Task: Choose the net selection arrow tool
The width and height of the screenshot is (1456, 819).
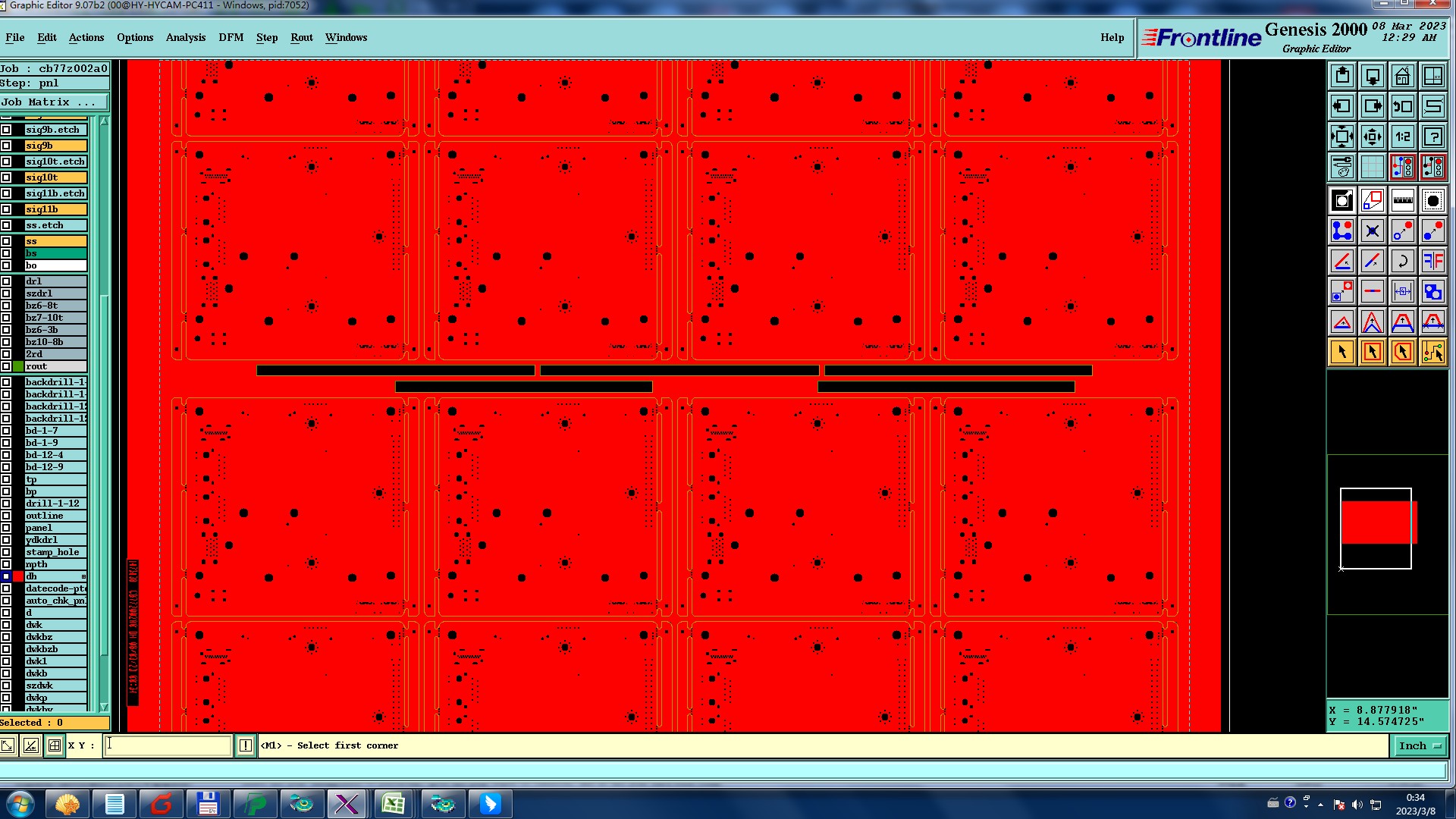Action: tap(1432, 353)
